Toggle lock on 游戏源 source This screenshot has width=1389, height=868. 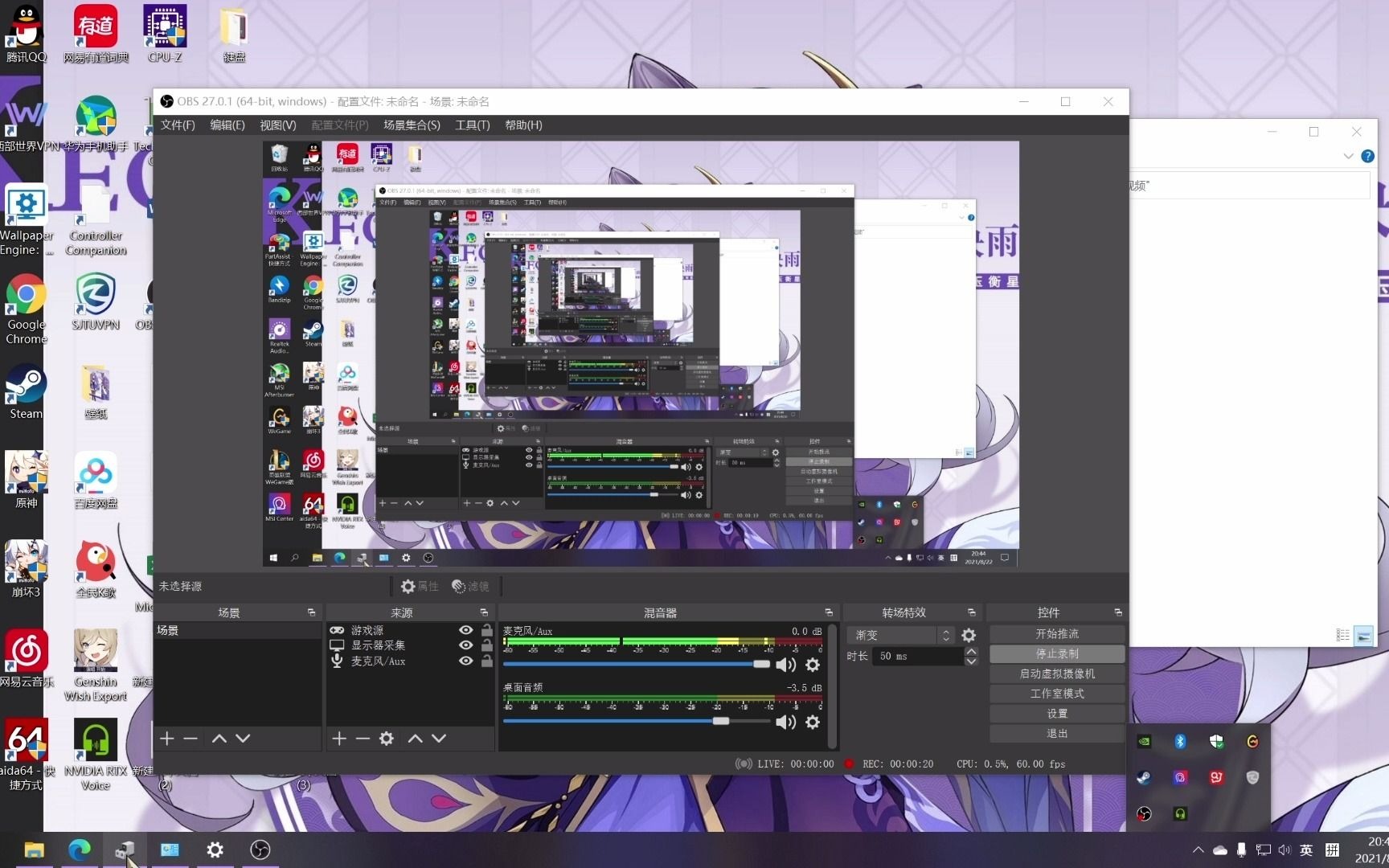click(486, 630)
